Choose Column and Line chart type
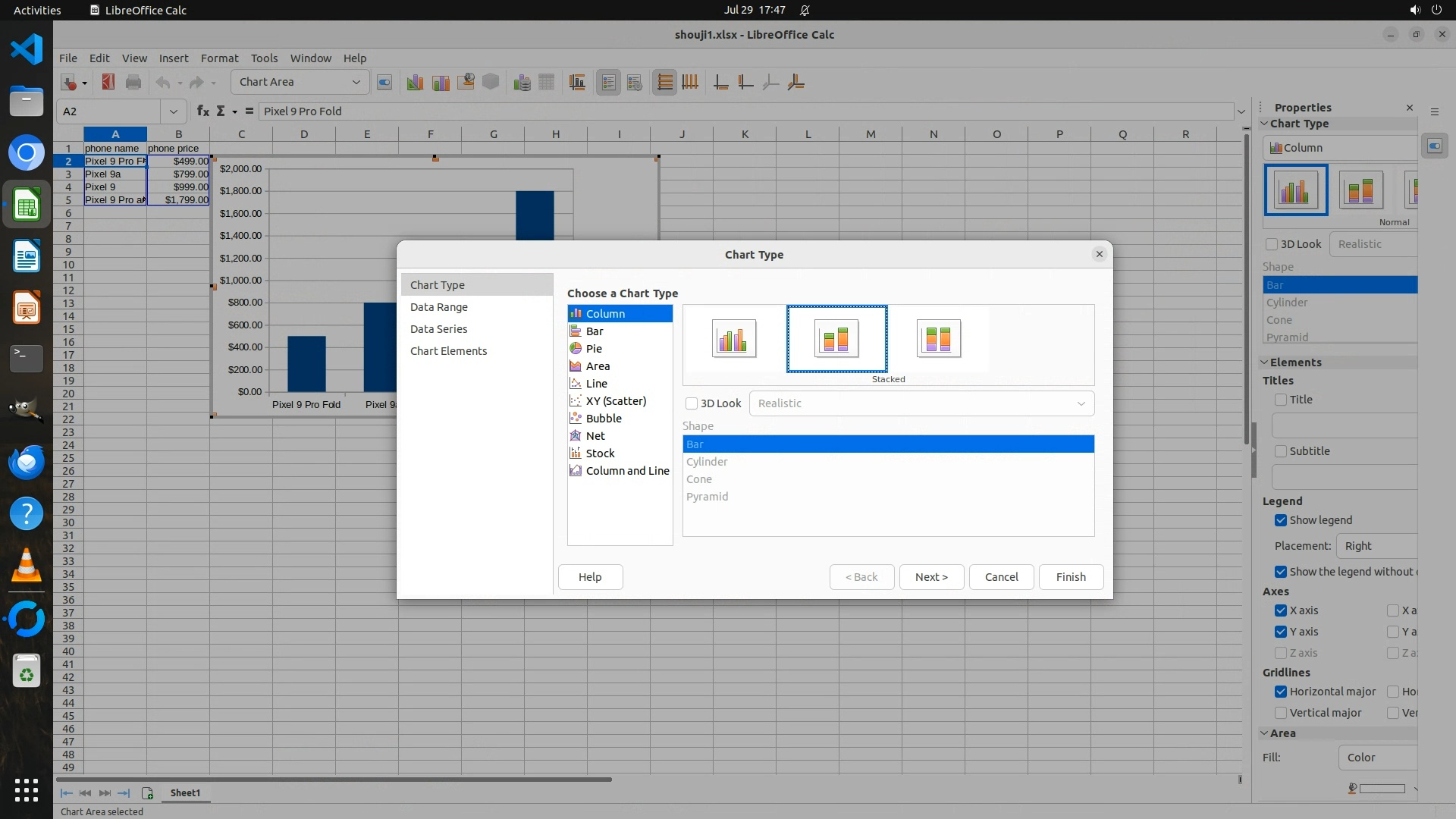Image resolution: width=1456 pixels, height=819 pixels. click(627, 471)
